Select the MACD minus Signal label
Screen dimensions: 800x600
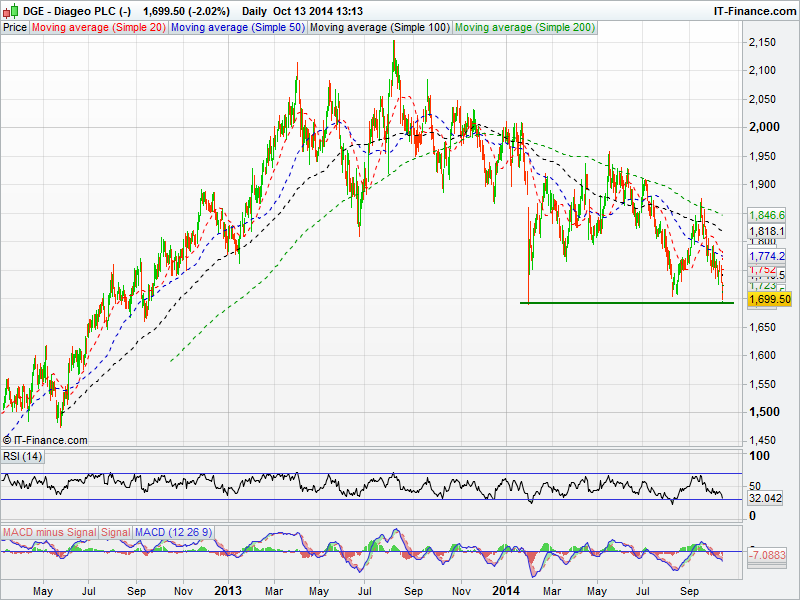[x=50, y=532]
